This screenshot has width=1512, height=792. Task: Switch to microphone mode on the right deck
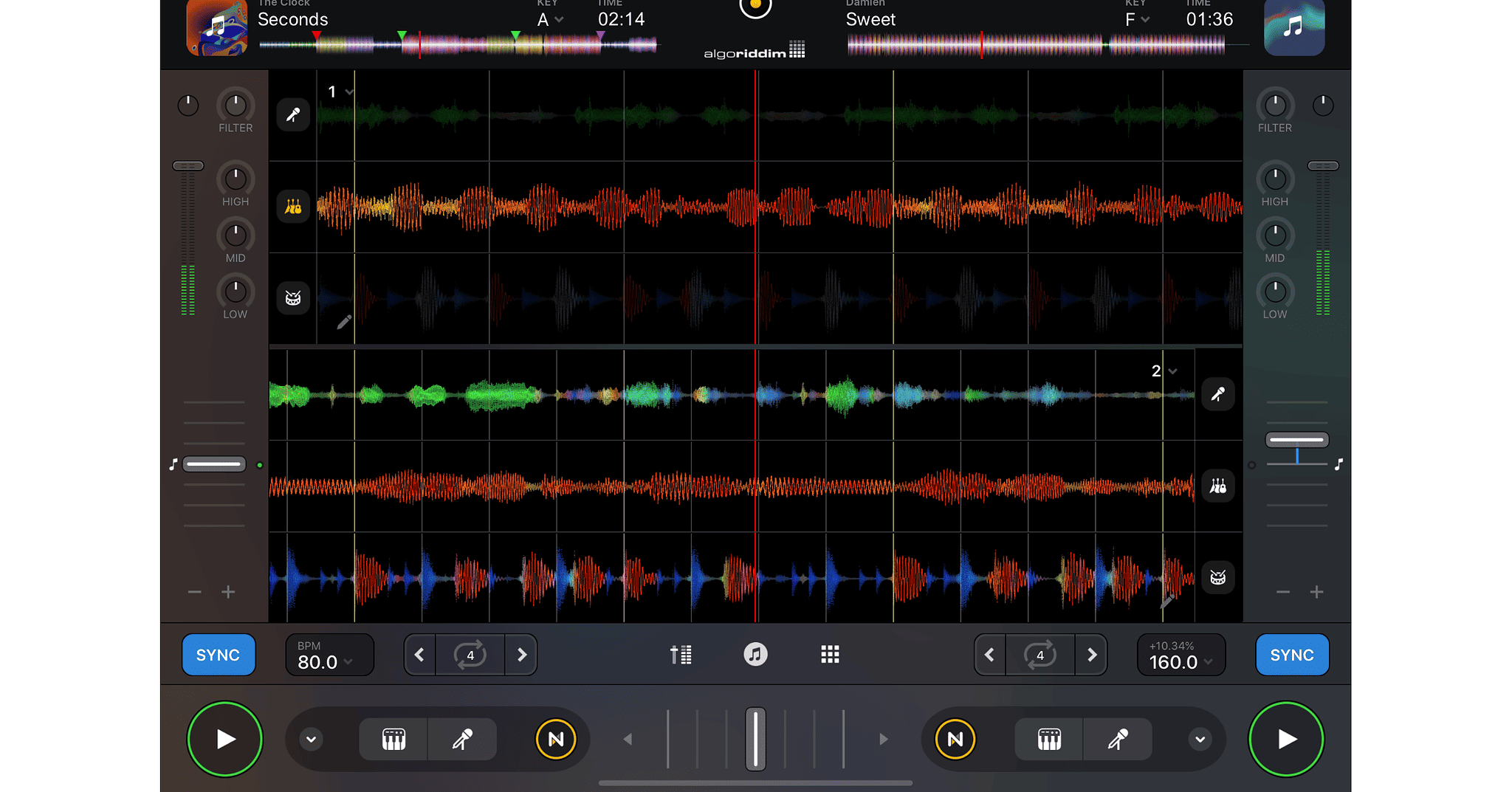(1119, 738)
